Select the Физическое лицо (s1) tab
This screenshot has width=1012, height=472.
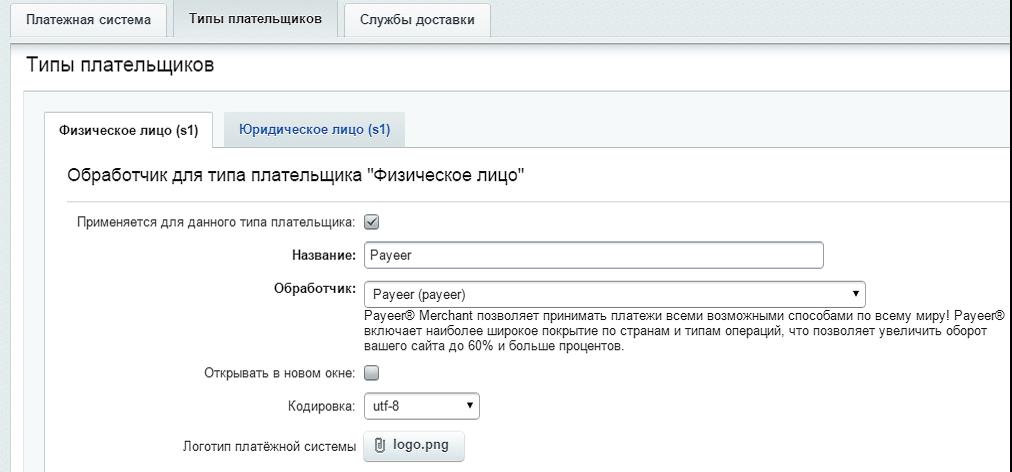[x=128, y=130]
